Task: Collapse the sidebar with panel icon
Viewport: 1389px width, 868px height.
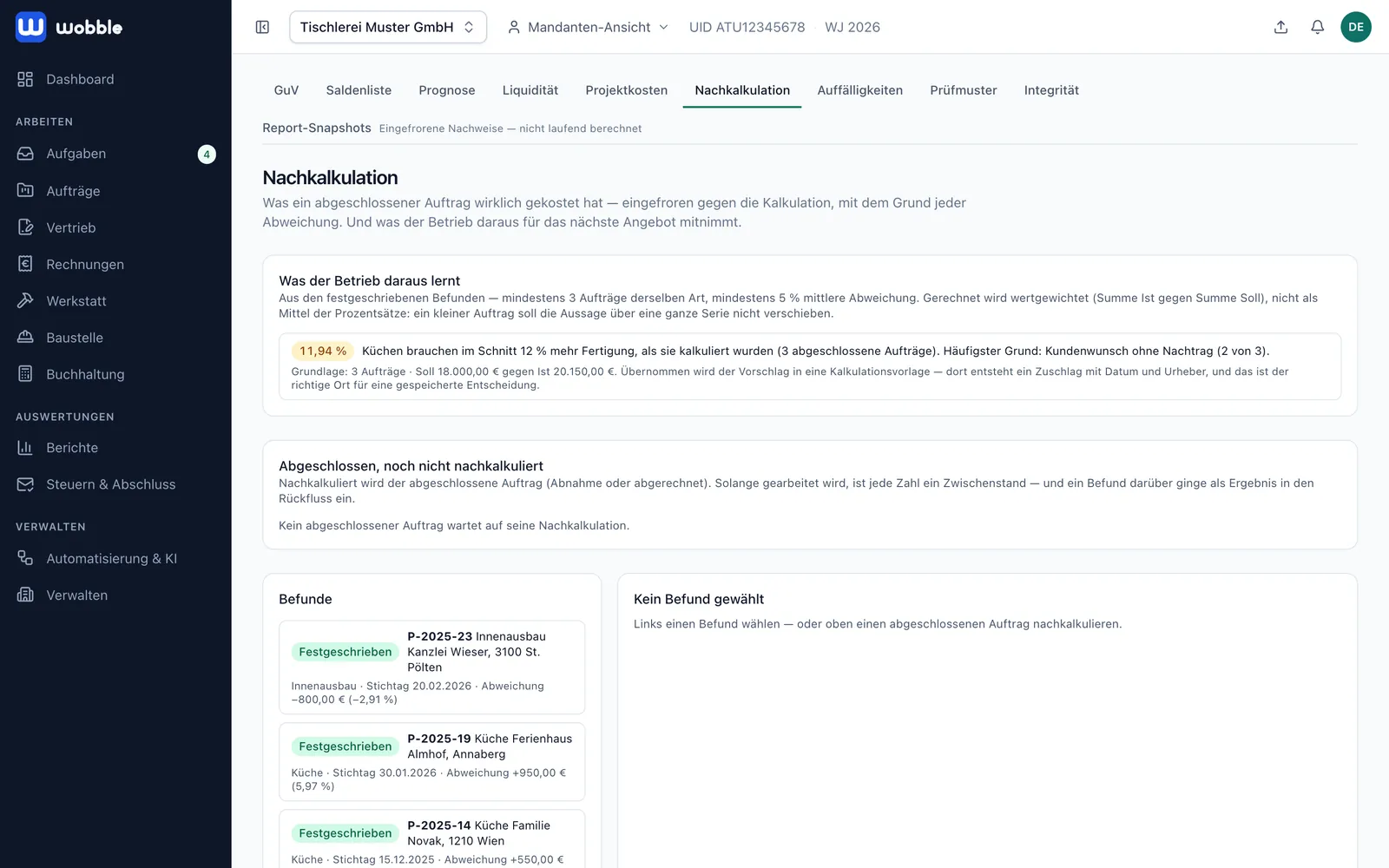Action: pyautogui.click(x=262, y=27)
